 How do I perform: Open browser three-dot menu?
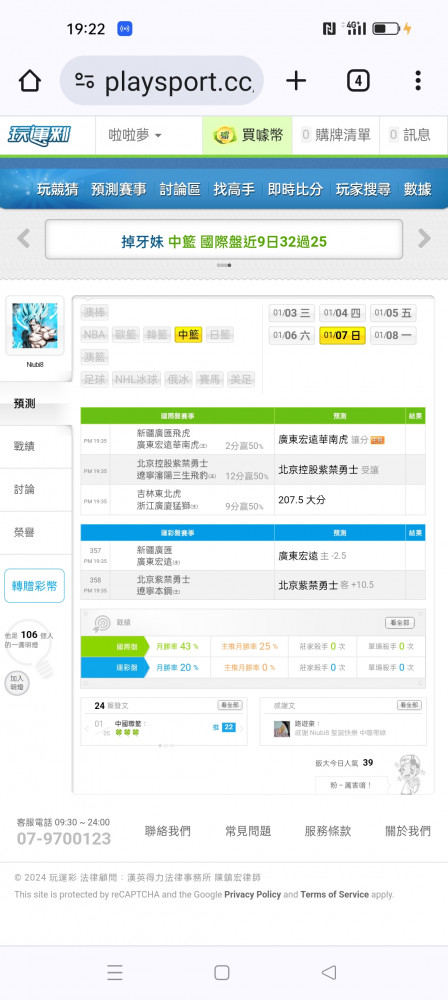pos(418,81)
